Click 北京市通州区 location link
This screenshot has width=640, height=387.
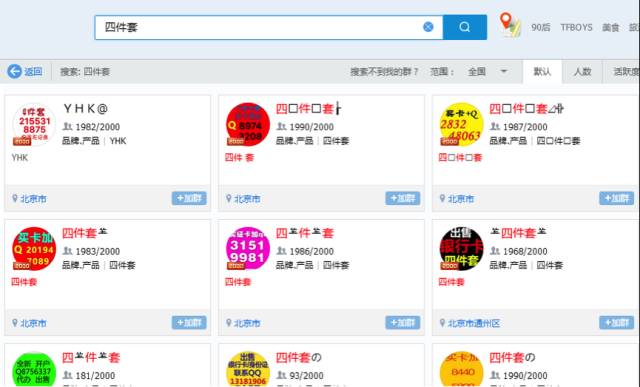click(473, 323)
